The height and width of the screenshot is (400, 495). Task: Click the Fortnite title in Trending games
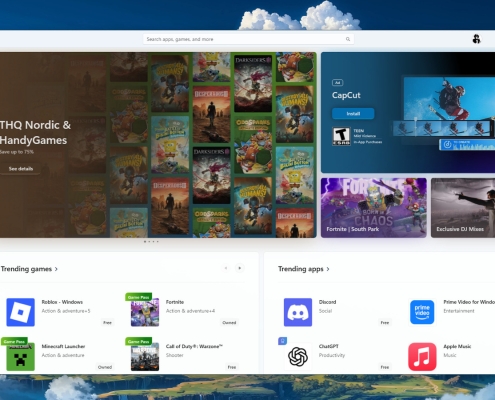pos(175,302)
